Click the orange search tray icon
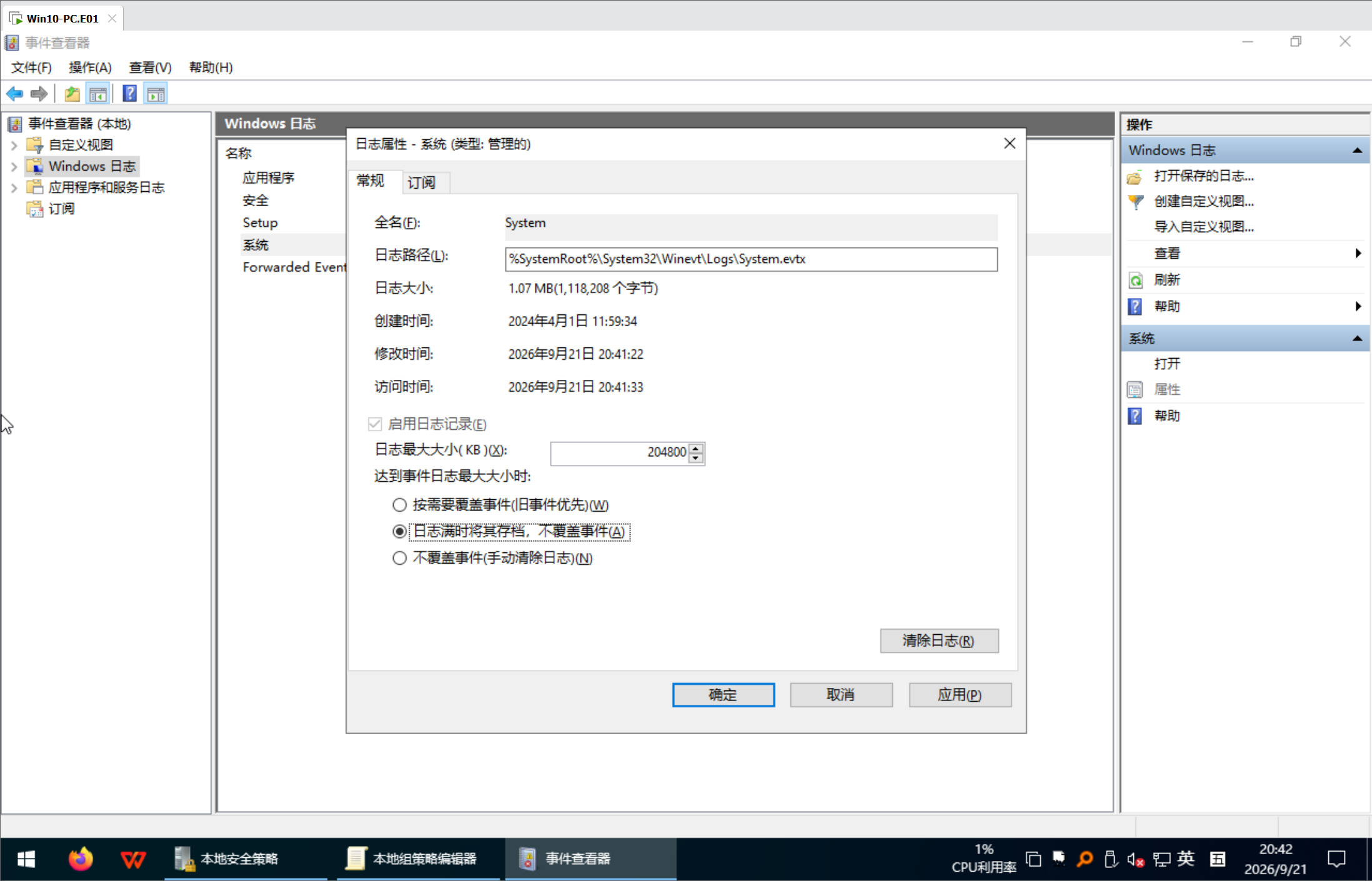This screenshot has height=881, width=1372. [1085, 859]
